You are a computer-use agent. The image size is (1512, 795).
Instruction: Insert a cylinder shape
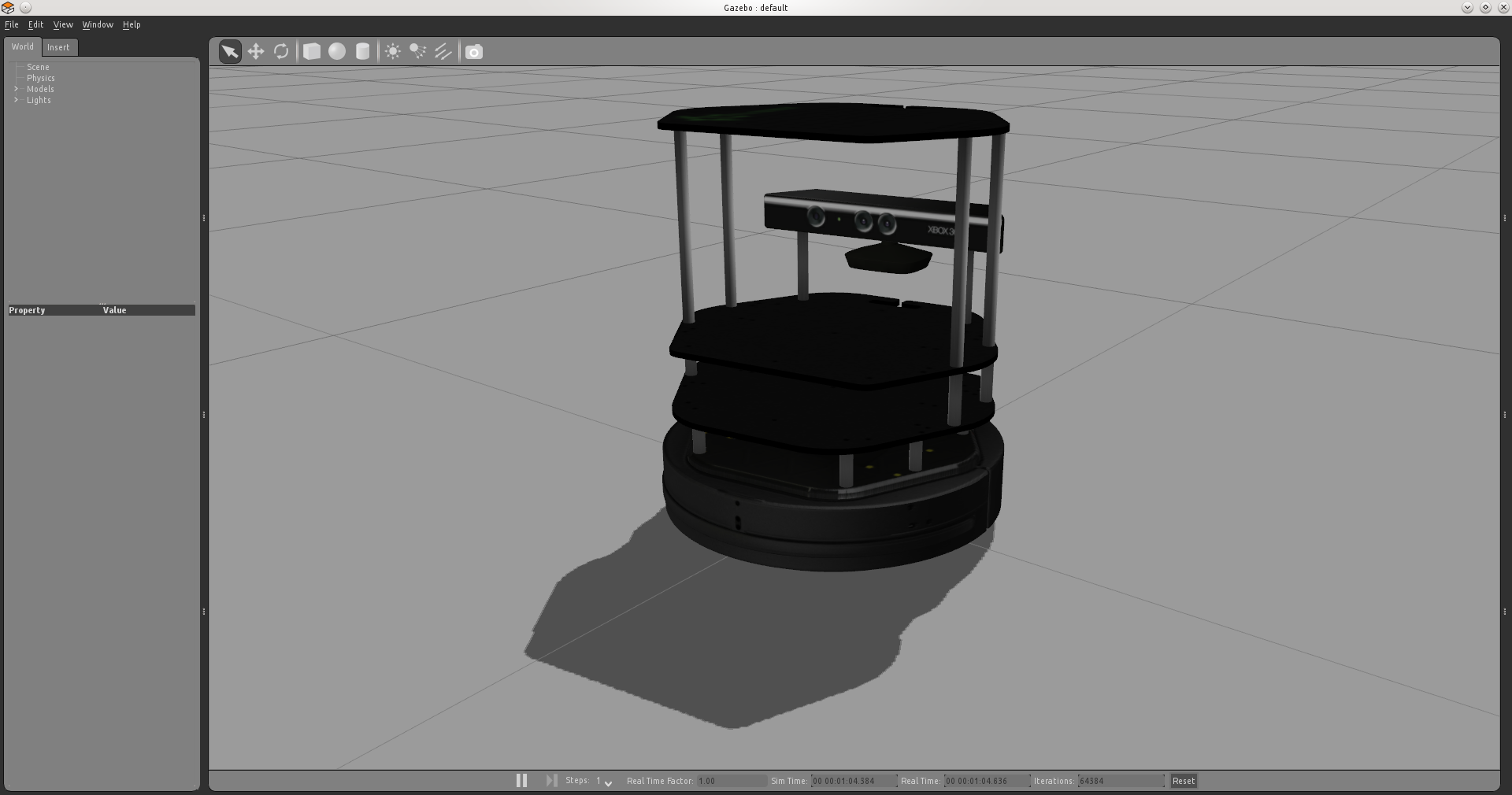coord(362,51)
